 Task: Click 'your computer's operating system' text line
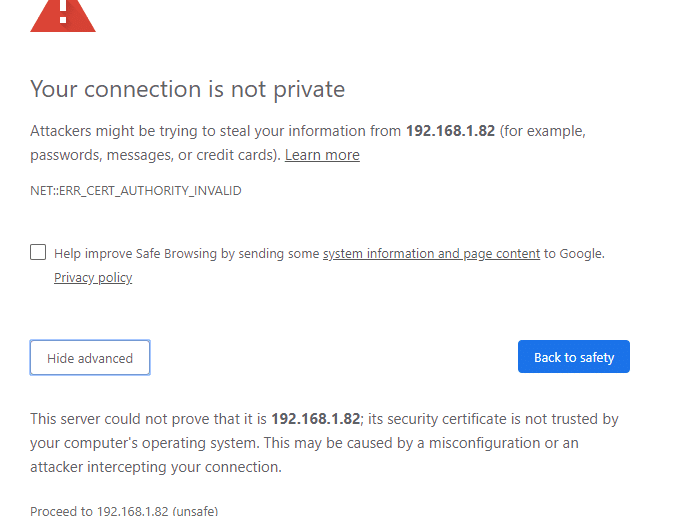144,443
